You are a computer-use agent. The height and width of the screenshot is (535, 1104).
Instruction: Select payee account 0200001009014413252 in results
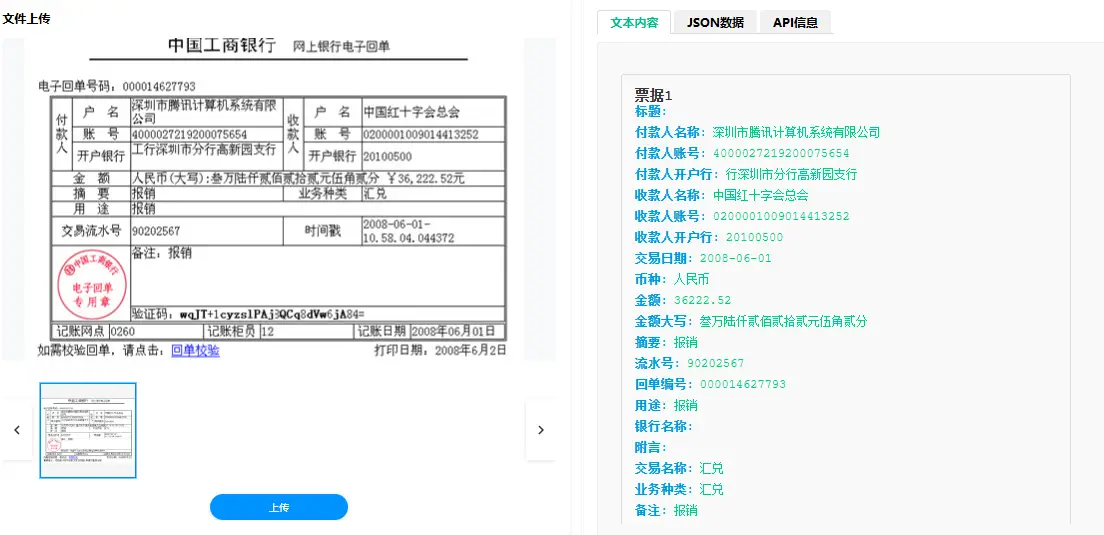[x=782, y=216]
